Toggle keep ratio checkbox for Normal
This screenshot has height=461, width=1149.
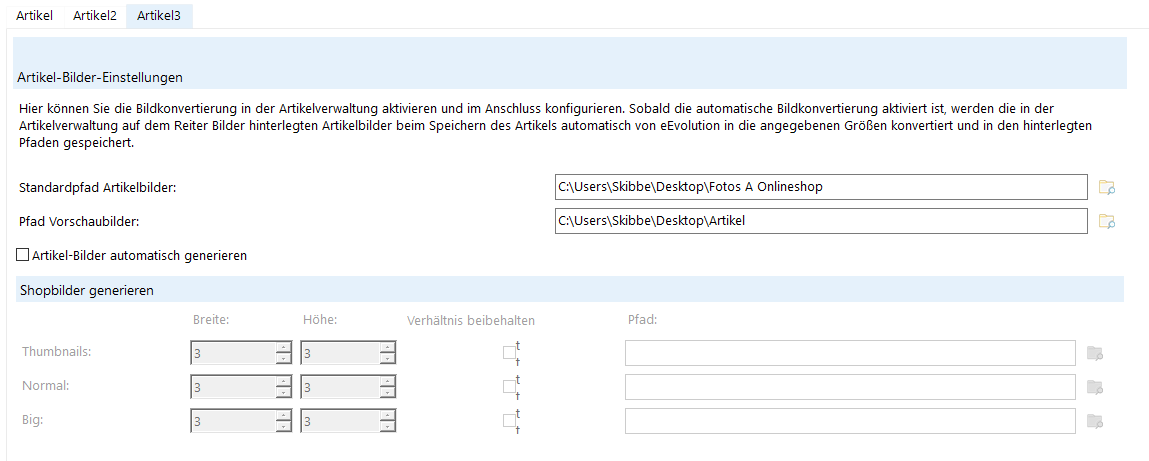[x=509, y=386]
